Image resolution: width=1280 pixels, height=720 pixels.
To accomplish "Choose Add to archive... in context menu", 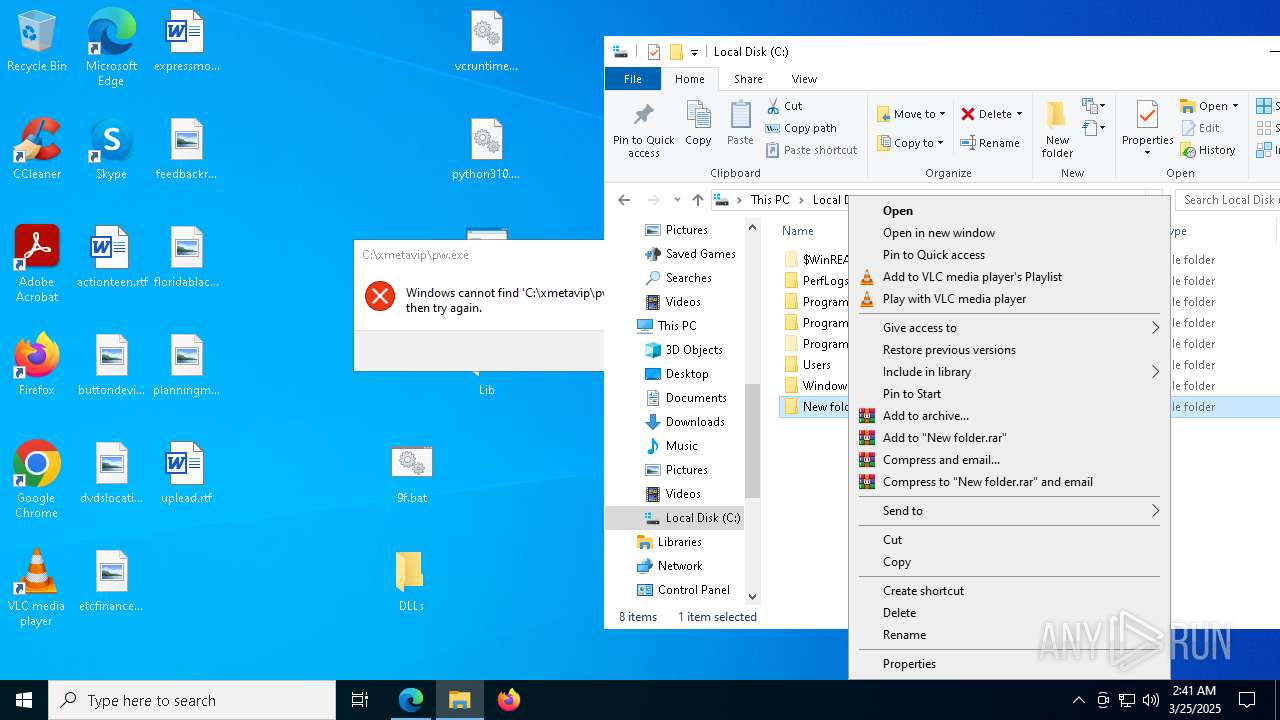I will pyautogui.click(x=1009, y=416).
